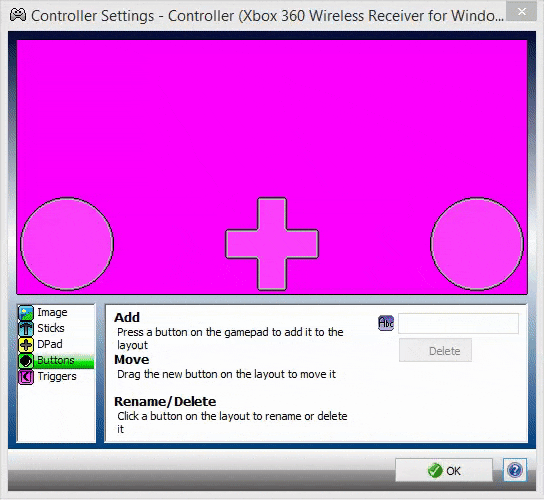Screen dimensions: 544x500
Task: Click the Rename/Delete heading text
Action: [165, 401]
